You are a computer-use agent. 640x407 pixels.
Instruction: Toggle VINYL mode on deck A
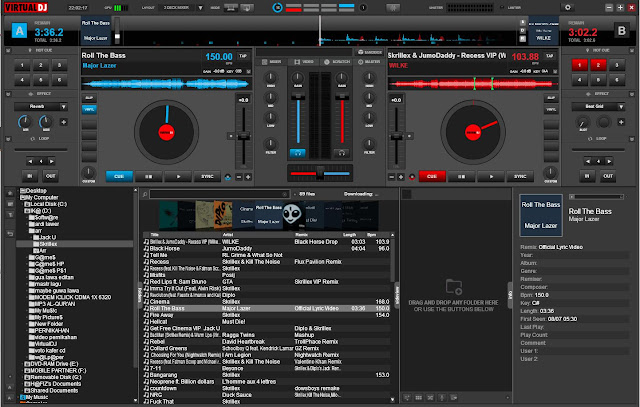pyautogui.click(x=89, y=109)
